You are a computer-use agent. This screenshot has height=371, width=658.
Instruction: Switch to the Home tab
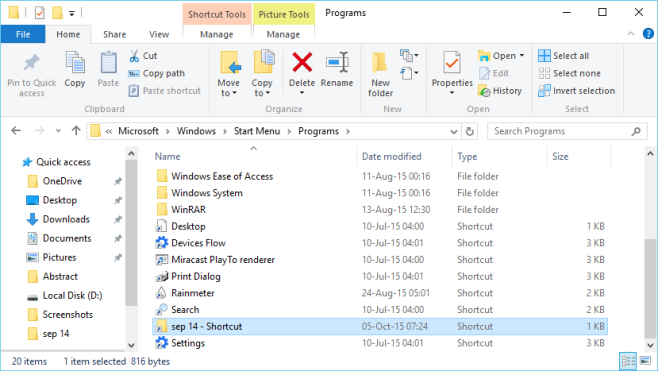pos(68,34)
